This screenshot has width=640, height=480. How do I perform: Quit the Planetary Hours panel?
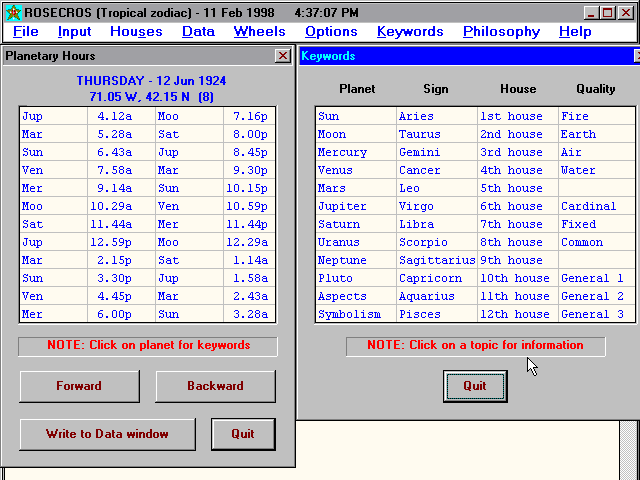click(243, 434)
